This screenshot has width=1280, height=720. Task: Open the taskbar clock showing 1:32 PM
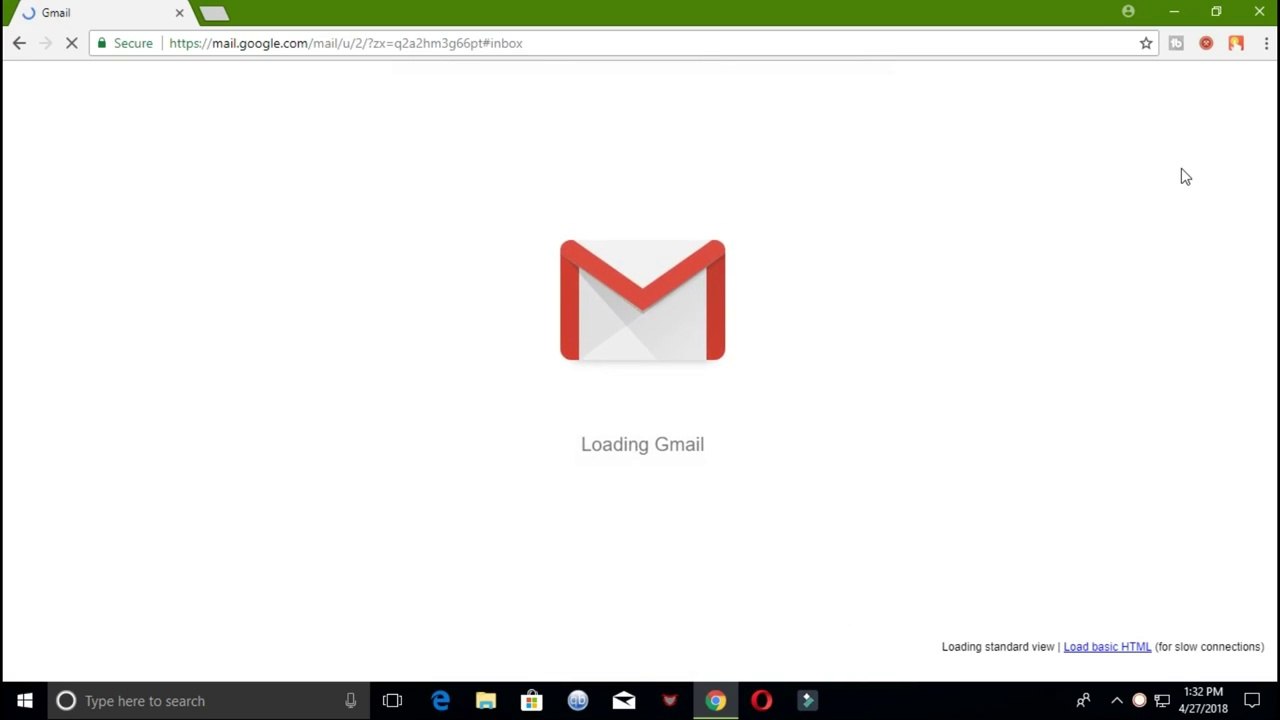(1203, 700)
